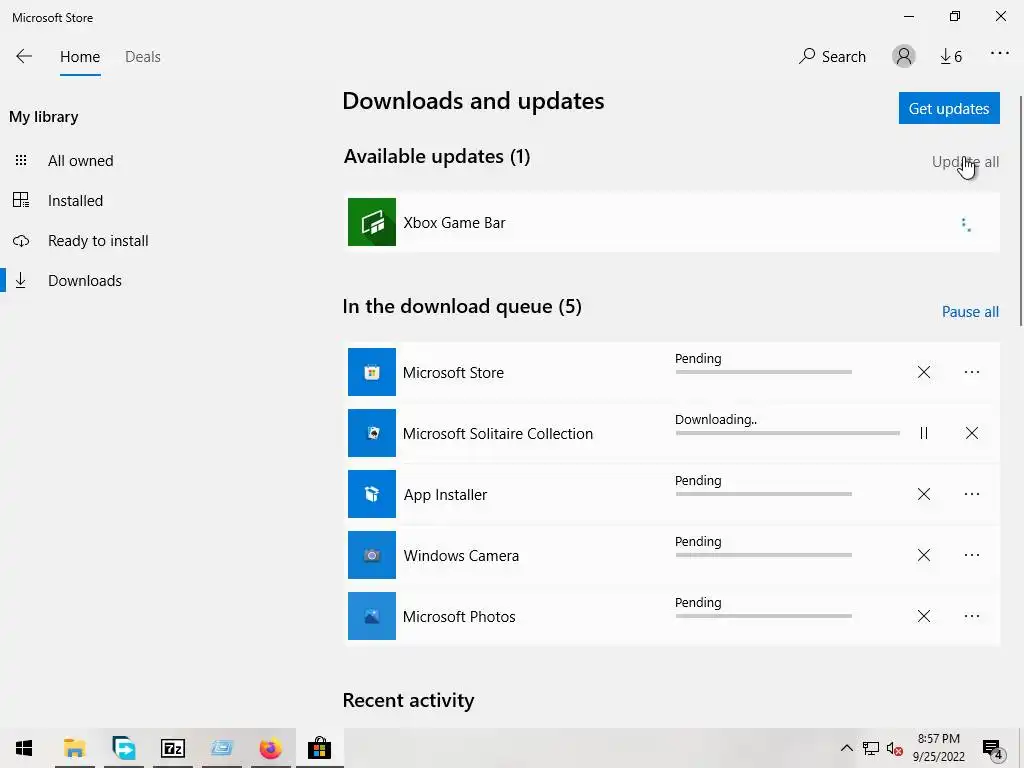Click the Microsoft Store taskbar icon

pyautogui.click(x=319, y=748)
